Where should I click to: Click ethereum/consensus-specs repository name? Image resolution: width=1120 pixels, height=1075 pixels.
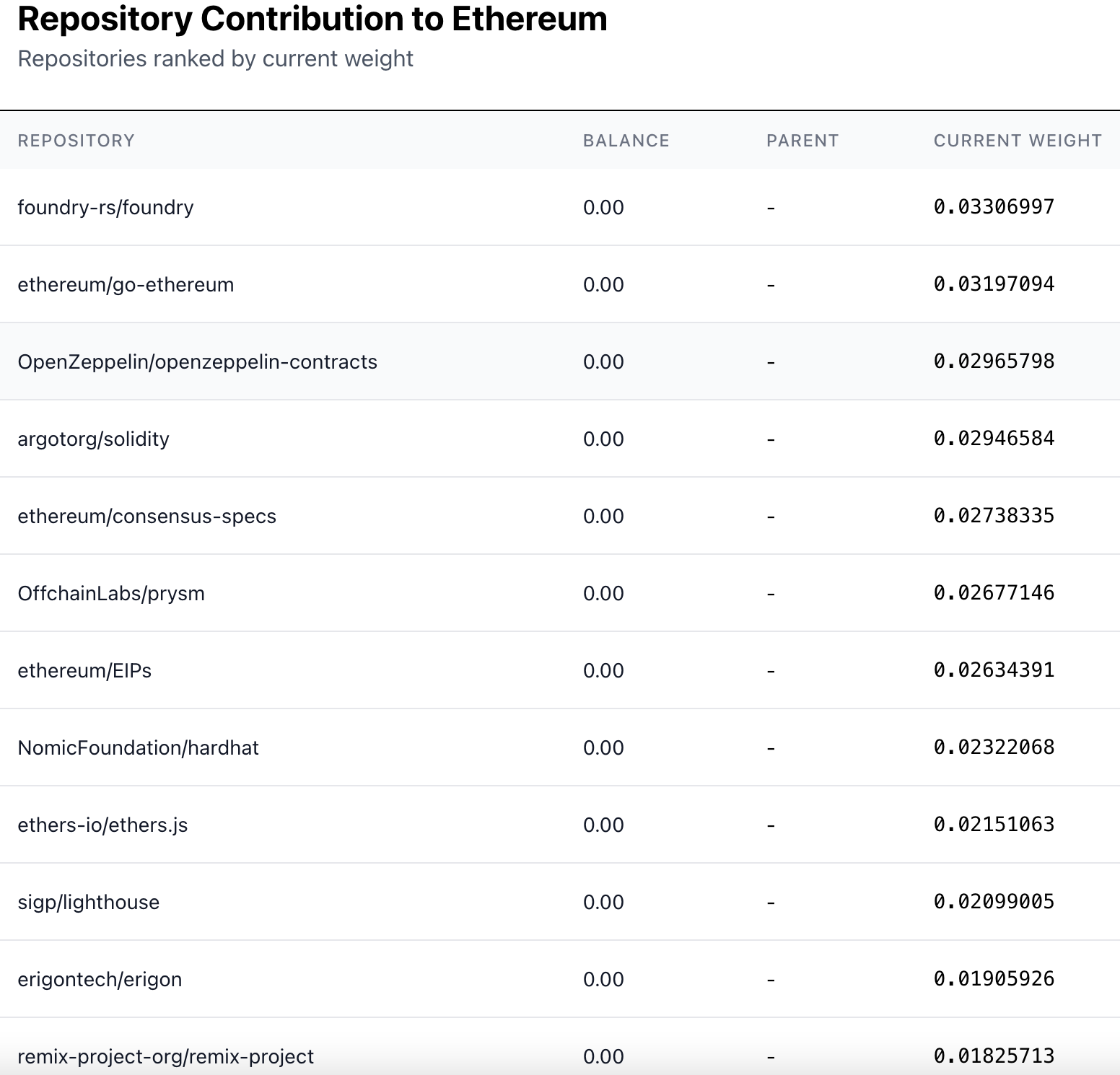point(146,517)
